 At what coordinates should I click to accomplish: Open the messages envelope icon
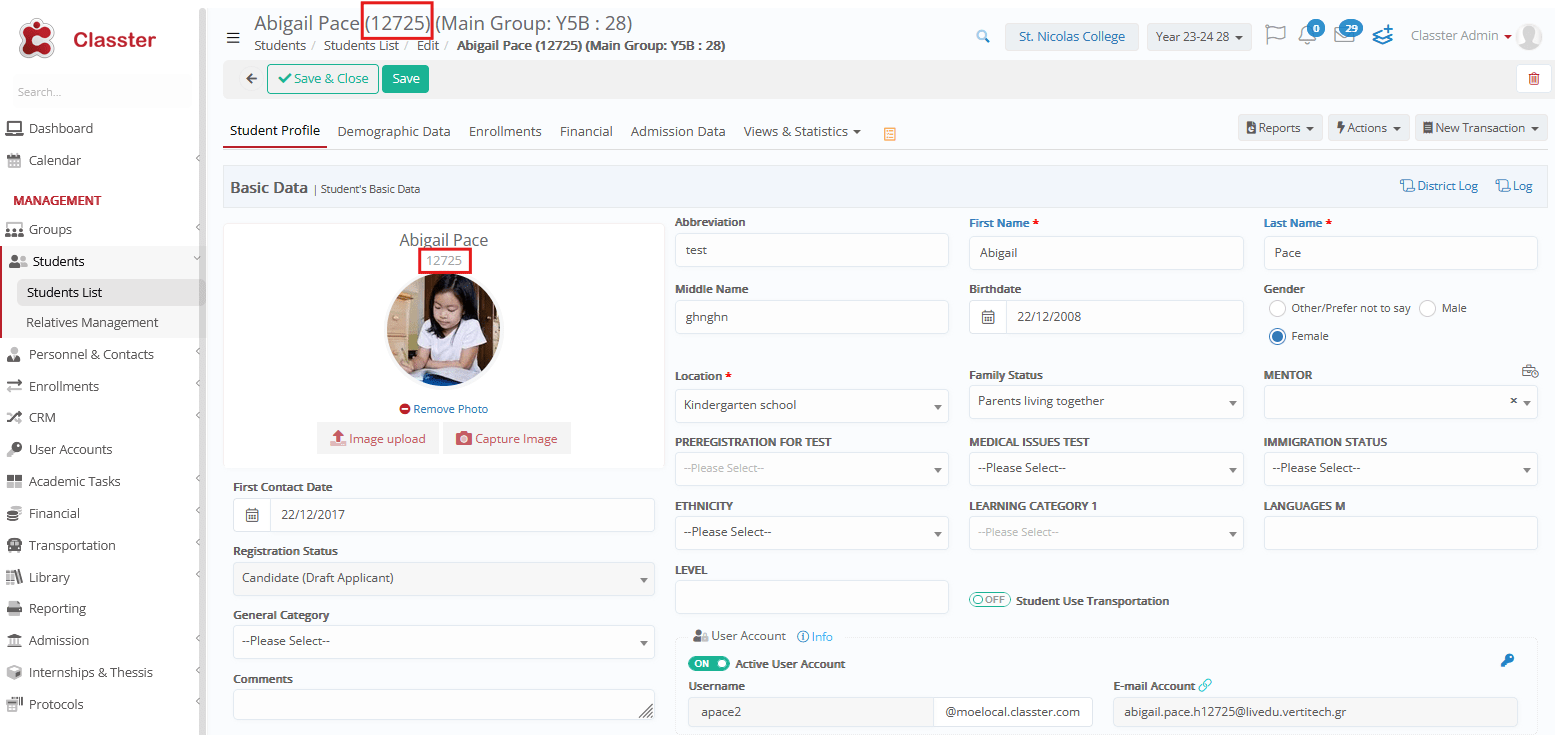(1344, 36)
